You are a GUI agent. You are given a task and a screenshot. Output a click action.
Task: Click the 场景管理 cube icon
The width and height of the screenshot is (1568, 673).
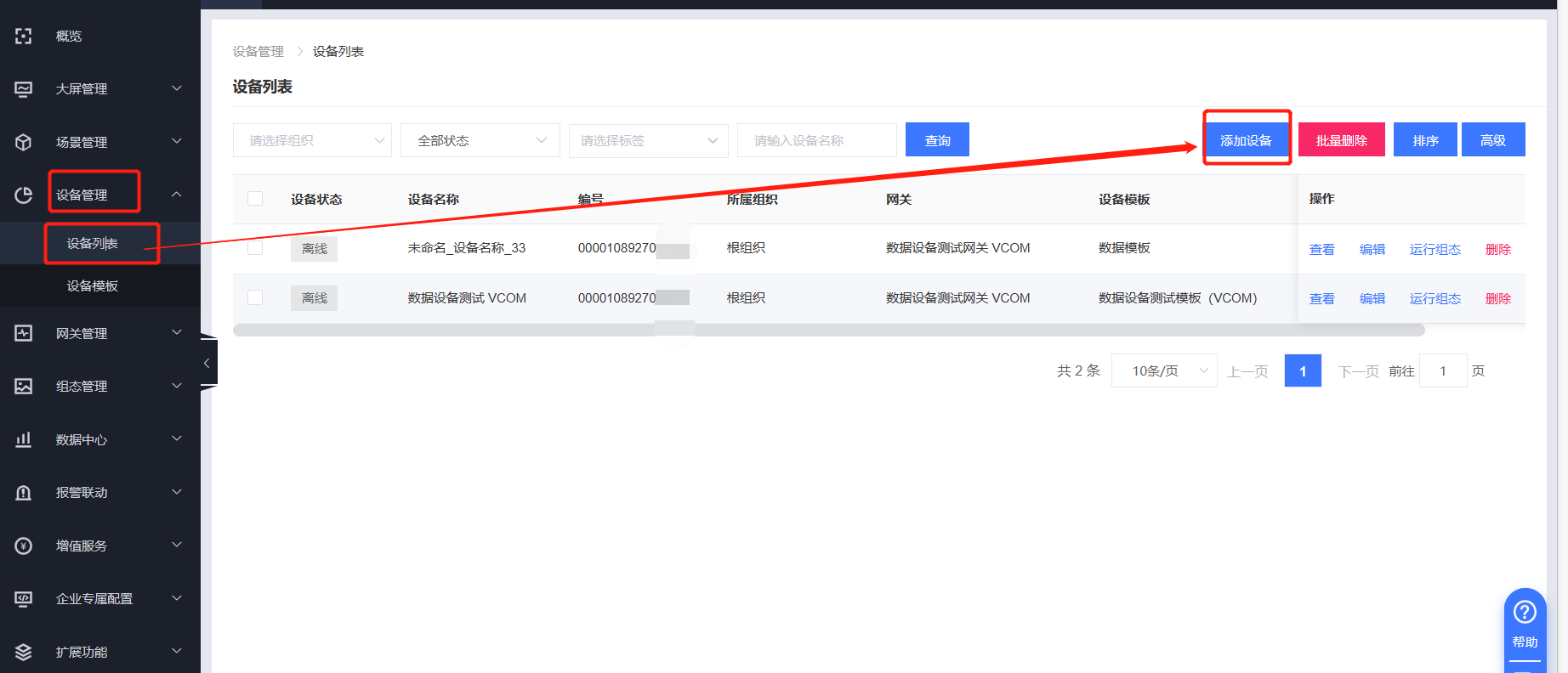click(x=24, y=142)
